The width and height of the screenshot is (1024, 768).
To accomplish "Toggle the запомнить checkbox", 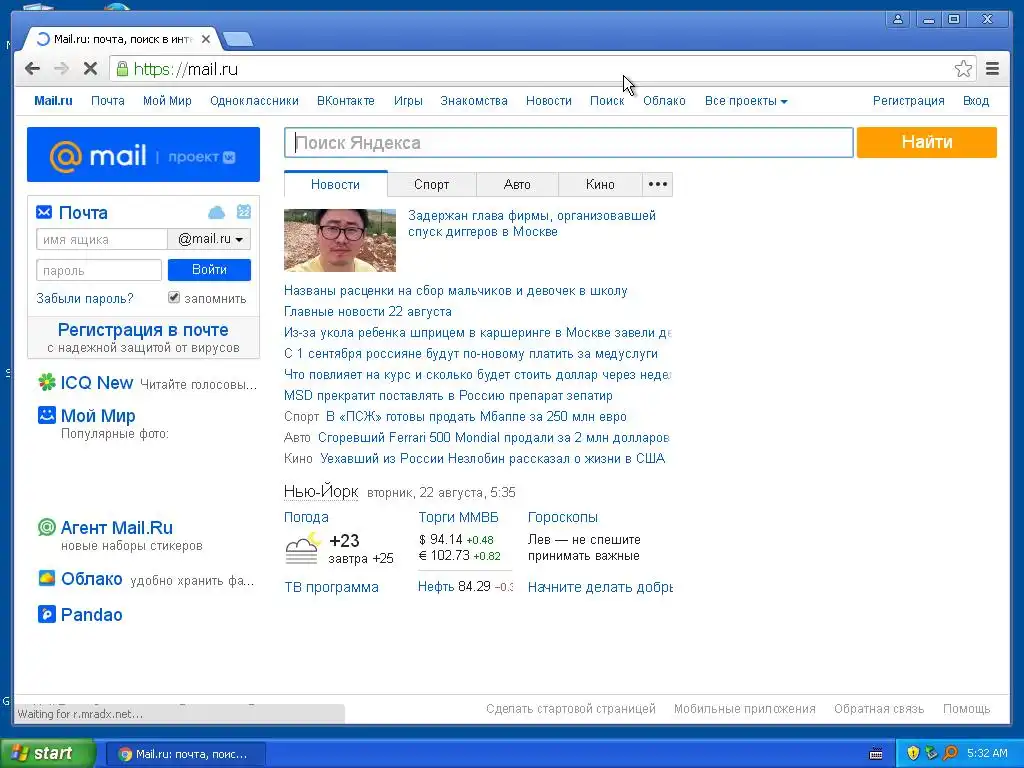I will pos(174,298).
